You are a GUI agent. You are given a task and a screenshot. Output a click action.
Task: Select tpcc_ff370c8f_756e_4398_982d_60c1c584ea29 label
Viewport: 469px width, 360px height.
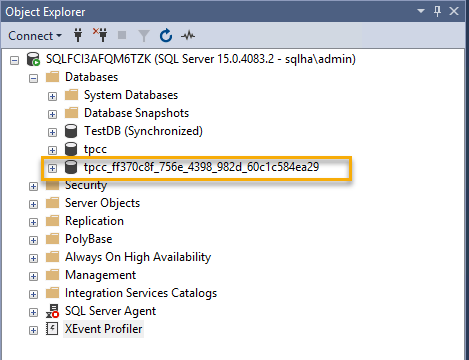click(x=201, y=167)
